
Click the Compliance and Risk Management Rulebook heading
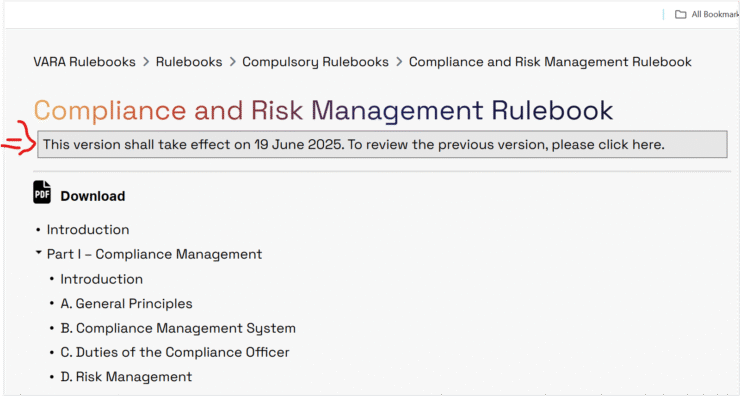point(323,110)
